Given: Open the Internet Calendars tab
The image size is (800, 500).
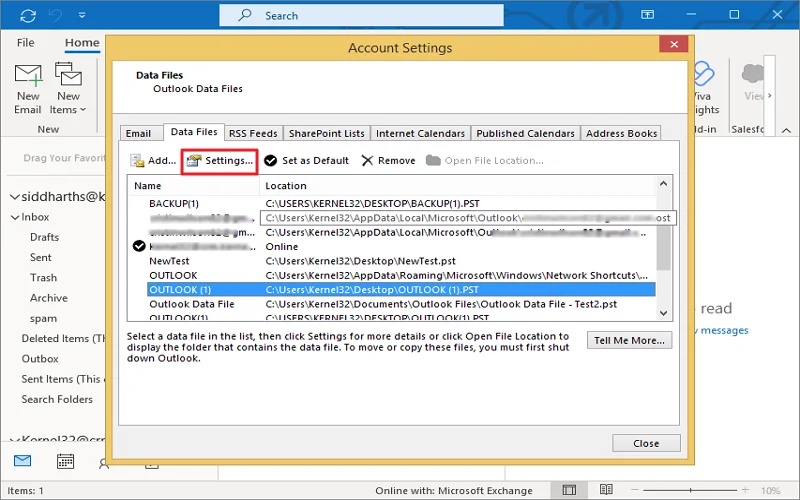Looking at the screenshot, I should 420,133.
